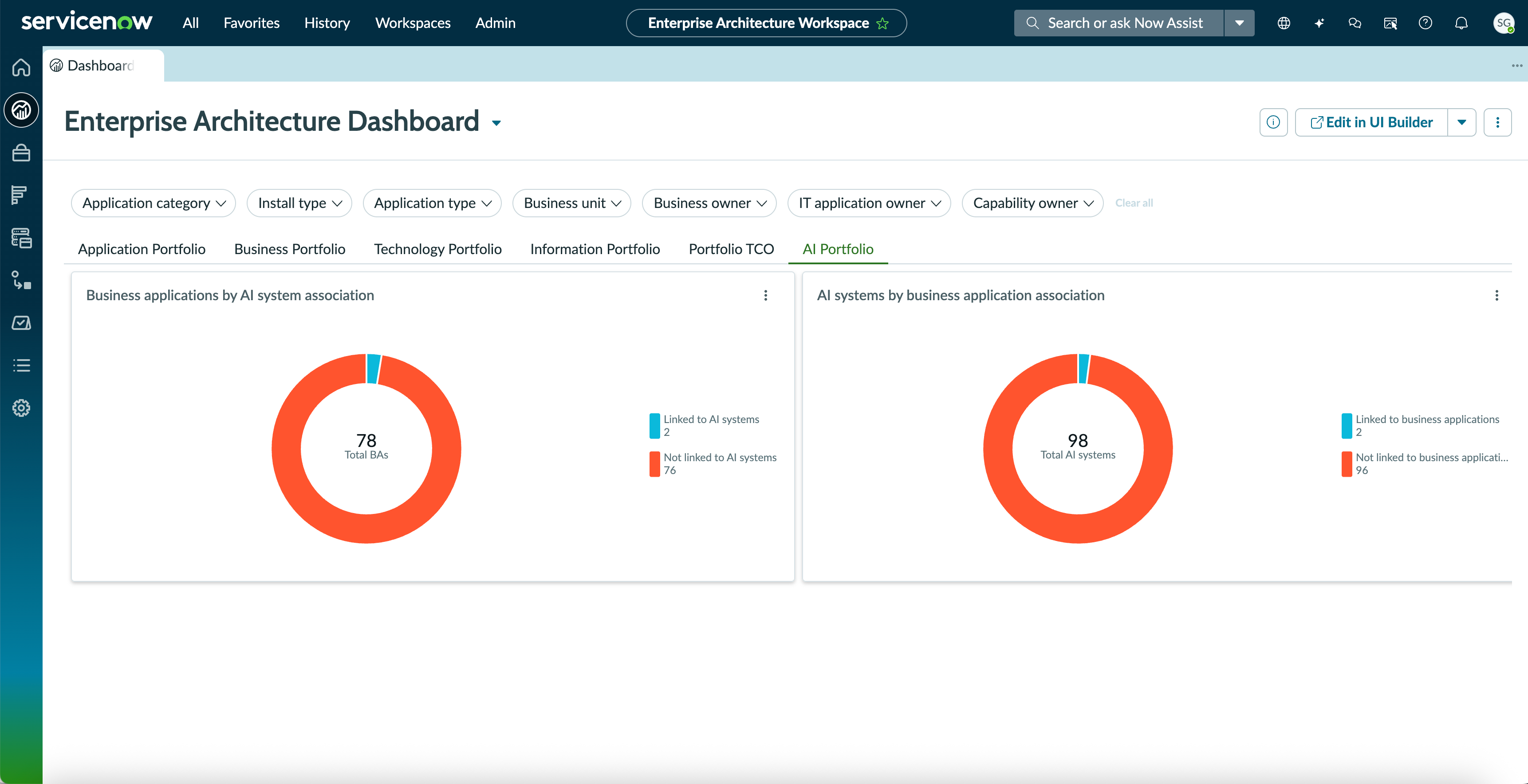Open the server inventory sidebar icon
The height and width of the screenshot is (784, 1528).
click(x=21, y=238)
